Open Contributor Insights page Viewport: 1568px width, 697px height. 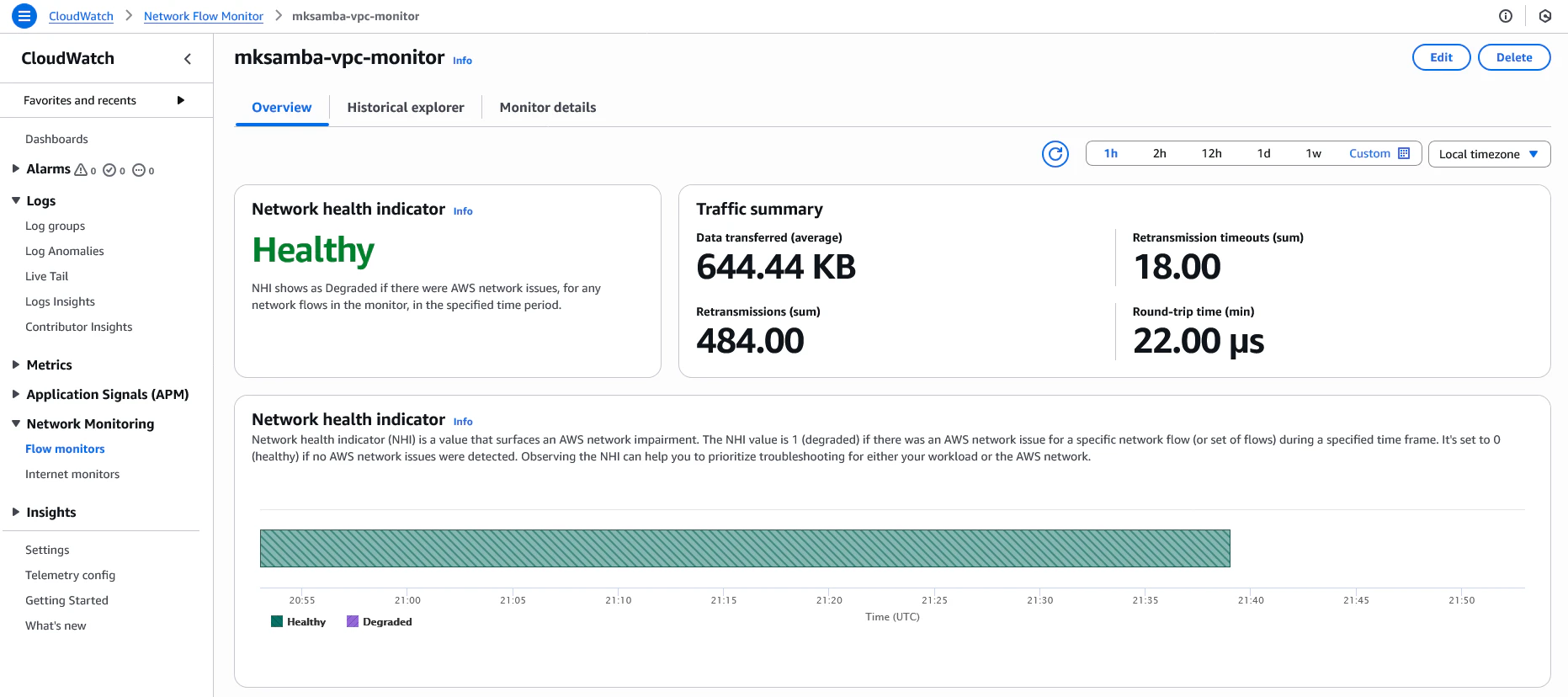78,327
